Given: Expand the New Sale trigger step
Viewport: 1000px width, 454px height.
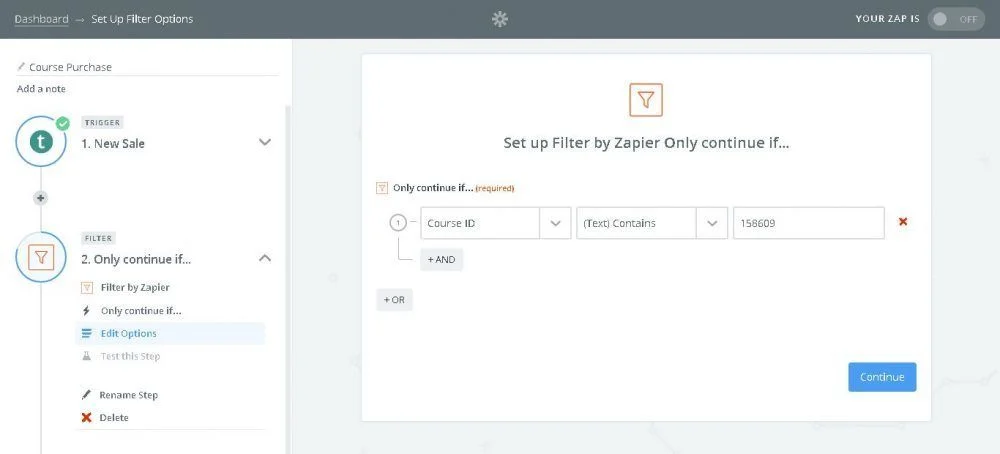Looking at the screenshot, I should point(265,142).
